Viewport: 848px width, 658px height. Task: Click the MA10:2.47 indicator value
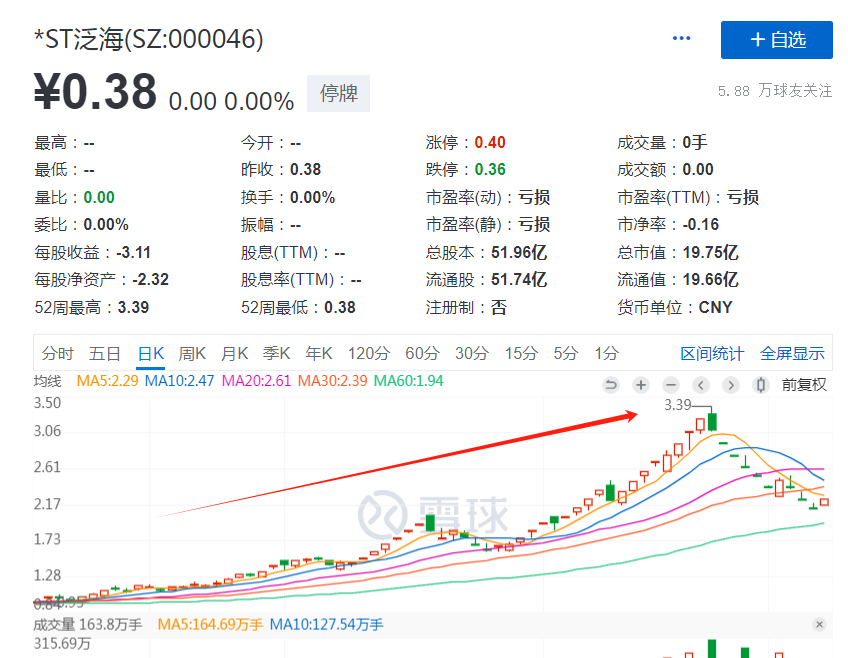pyautogui.click(x=180, y=381)
